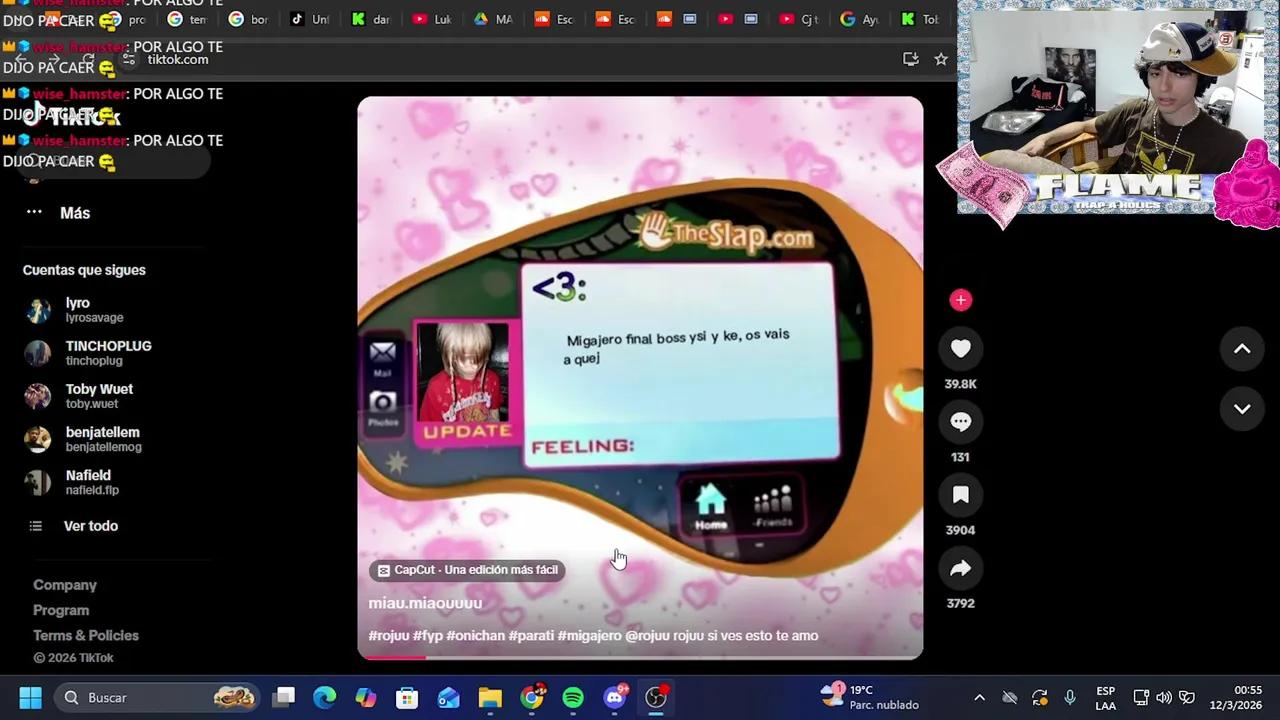1280x720 pixels.
Task: Click the three-dot icon next to Más
Action: coord(34,212)
